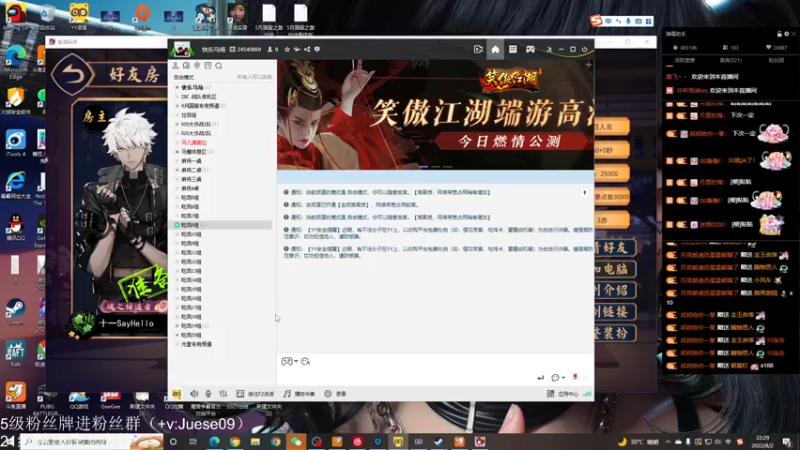
Task: Expand the 6月国服专用频道 tree node
Action: pyautogui.click(x=177, y=106)
